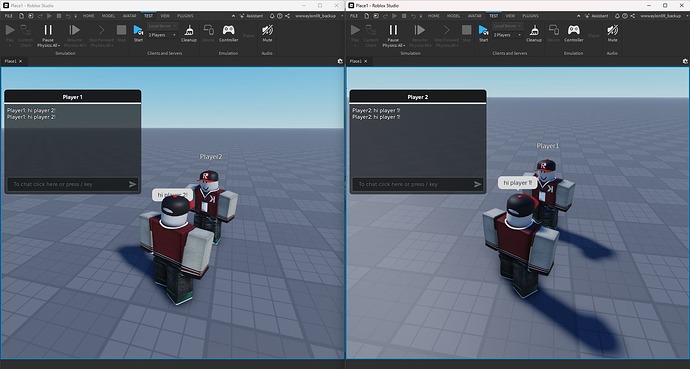Image resolution: width=690 pixels, height=369 pixels.
Task: Open FILE menu in Player 1 window
Action: (x=8, y=16)
